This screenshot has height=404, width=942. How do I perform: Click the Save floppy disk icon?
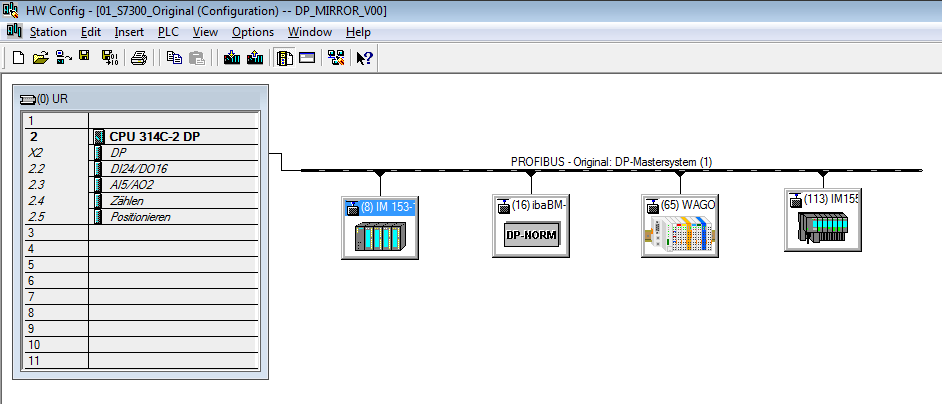84,57
